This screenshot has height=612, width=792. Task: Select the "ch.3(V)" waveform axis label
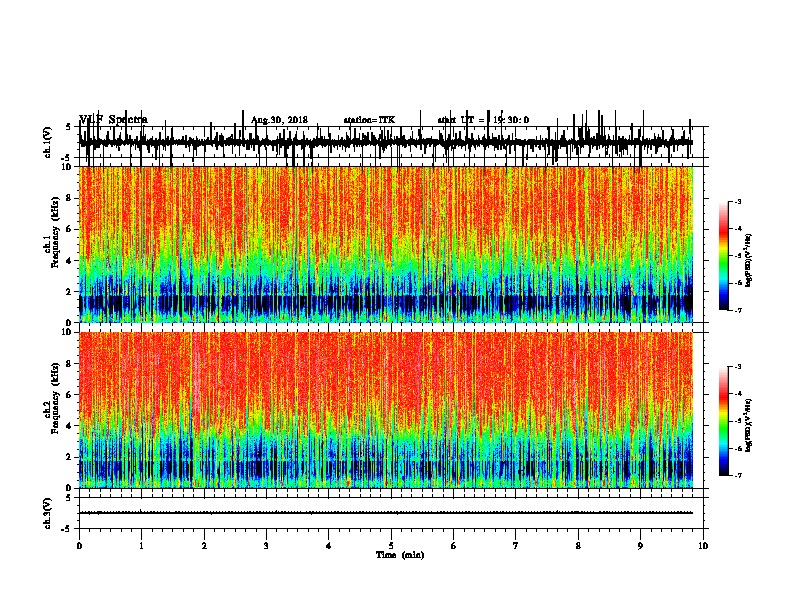click(x=48, y=513)
